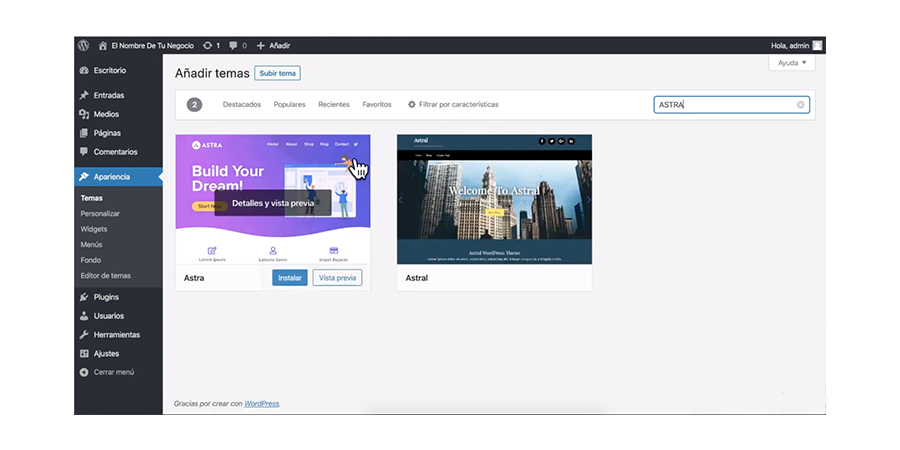Click the Herramientas wrench icon

point(84,335)
